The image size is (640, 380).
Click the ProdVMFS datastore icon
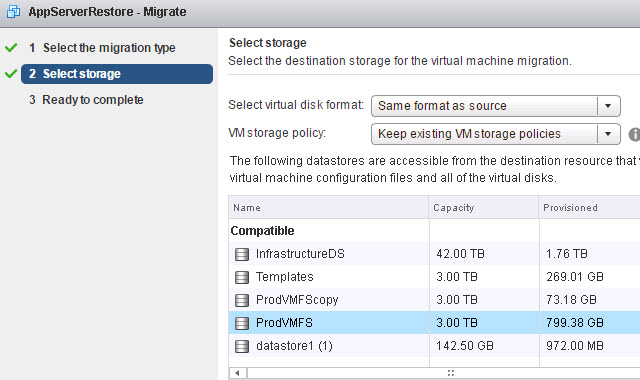[242, 323]
